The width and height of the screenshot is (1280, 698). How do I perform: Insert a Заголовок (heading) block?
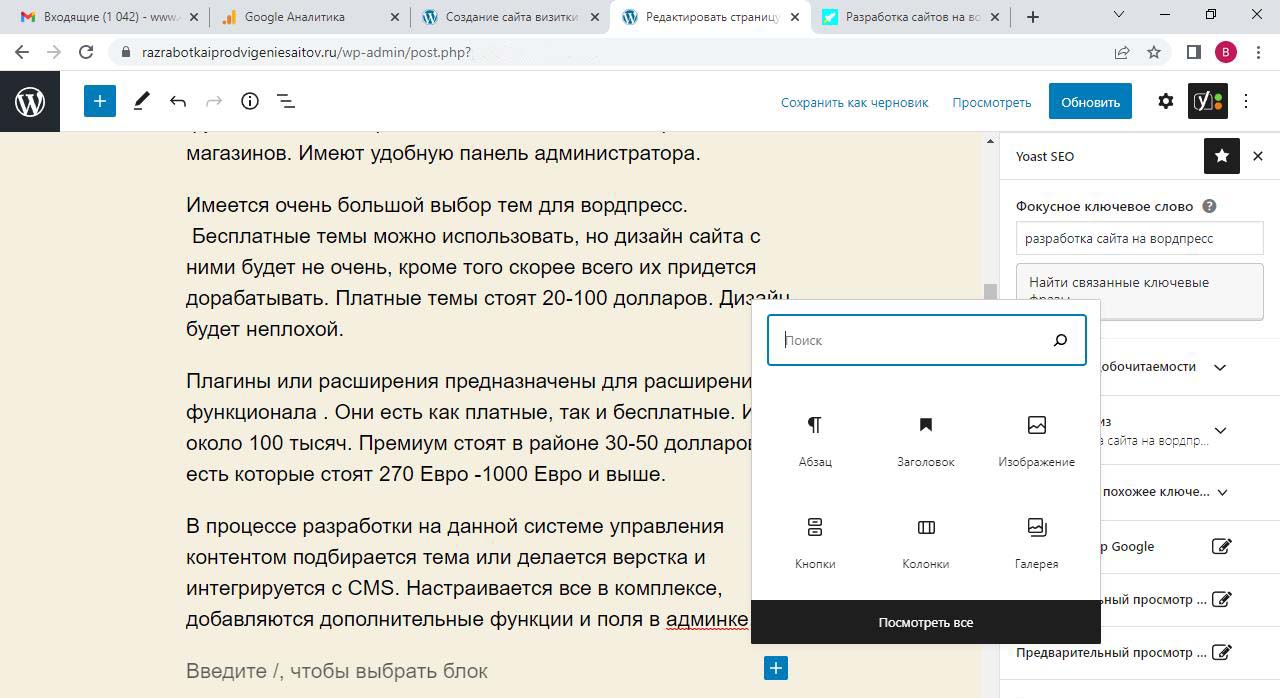click(926, 440)
